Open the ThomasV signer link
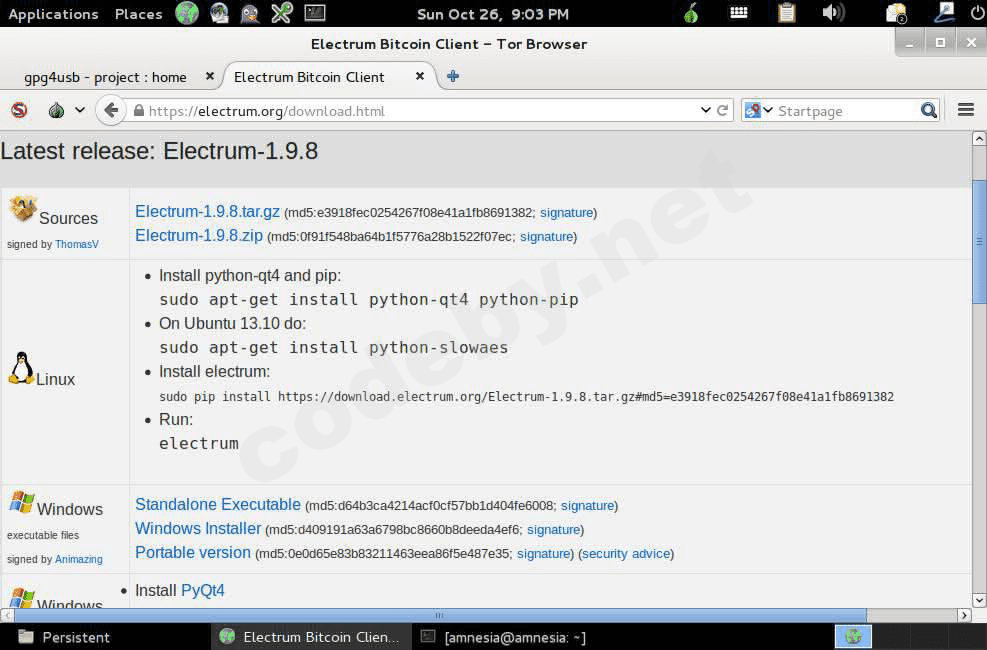 click(77, 244)
